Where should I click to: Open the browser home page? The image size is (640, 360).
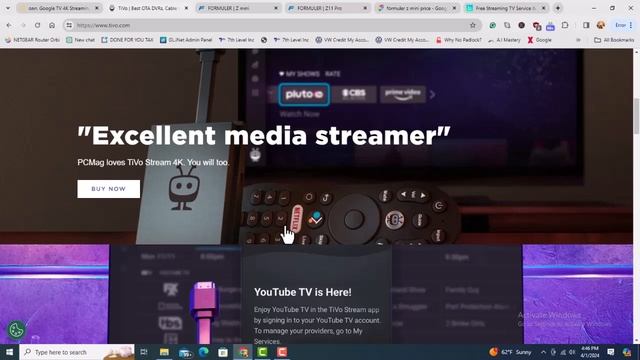click(52, 25)
